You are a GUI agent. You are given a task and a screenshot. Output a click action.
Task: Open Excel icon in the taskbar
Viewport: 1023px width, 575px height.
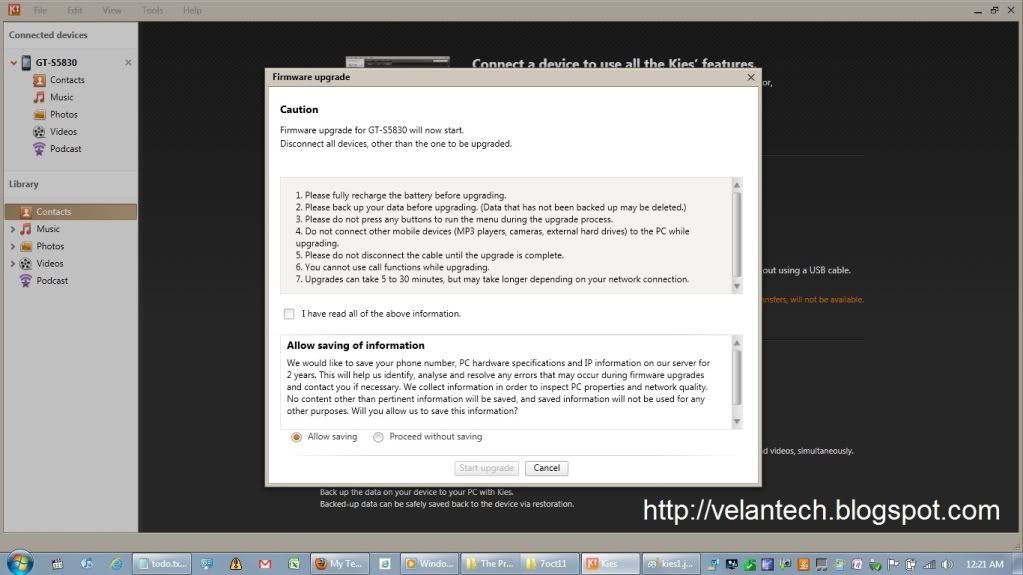click(294, 564)
